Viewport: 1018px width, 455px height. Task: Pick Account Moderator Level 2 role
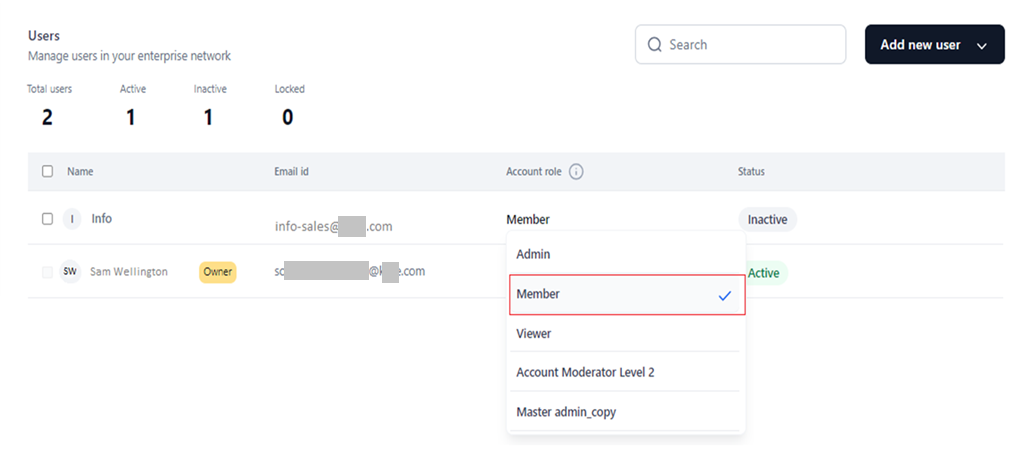[585, 373]
